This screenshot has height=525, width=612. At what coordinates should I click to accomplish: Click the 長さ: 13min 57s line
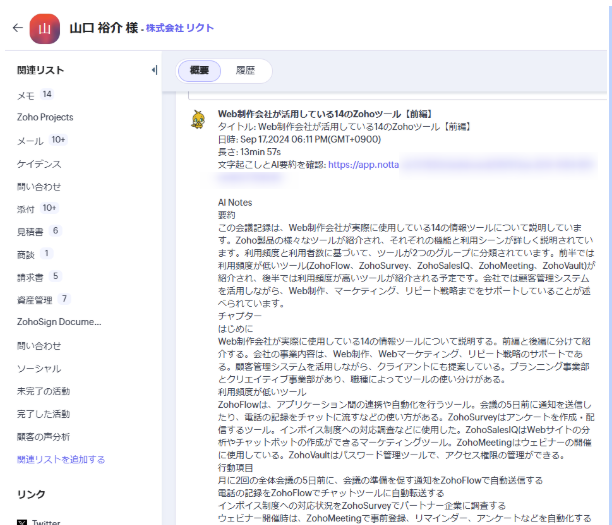(249, 152)
